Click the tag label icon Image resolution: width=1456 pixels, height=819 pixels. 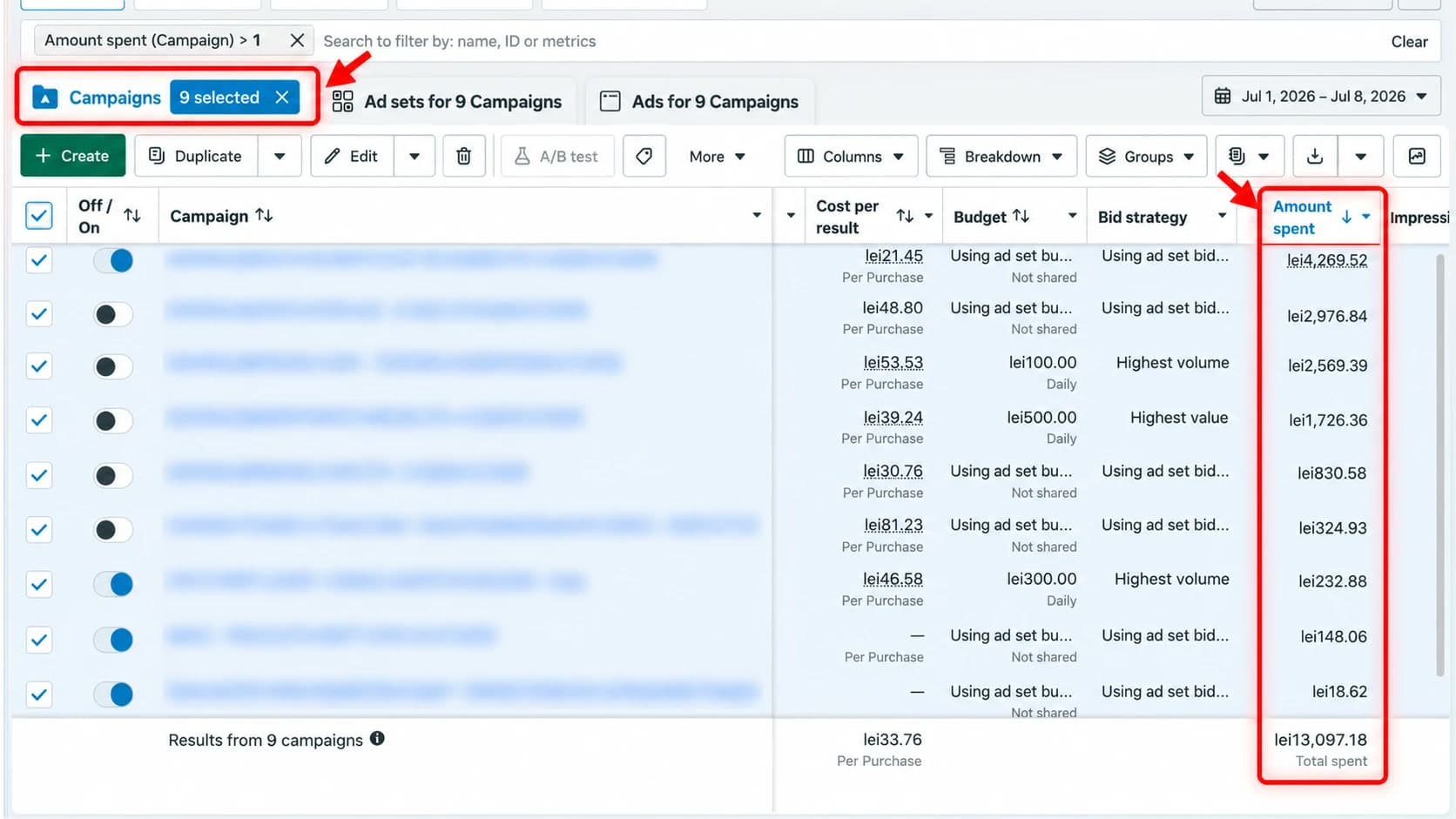coord(644,156)
